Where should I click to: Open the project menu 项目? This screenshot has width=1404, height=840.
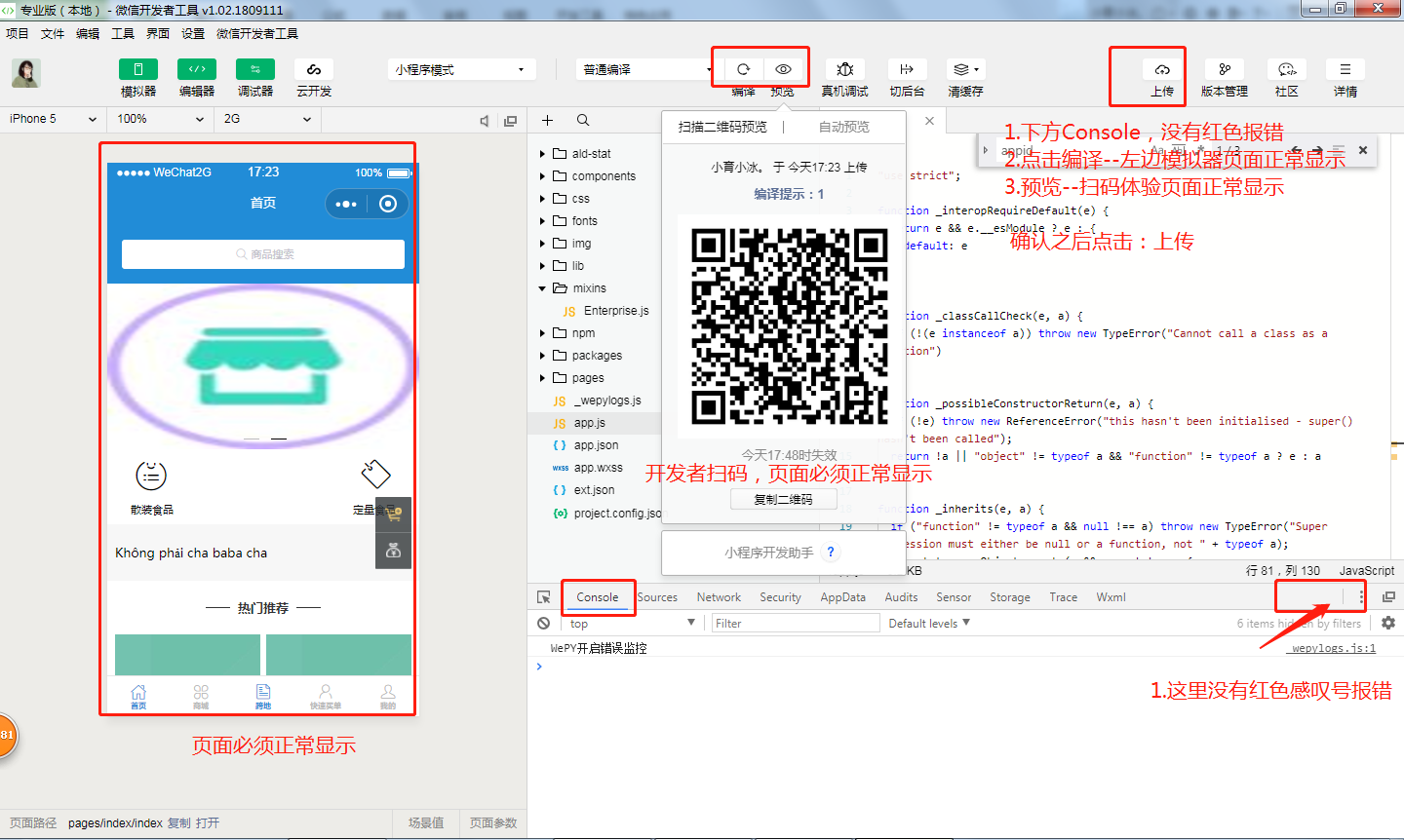[x=18, y=33]
